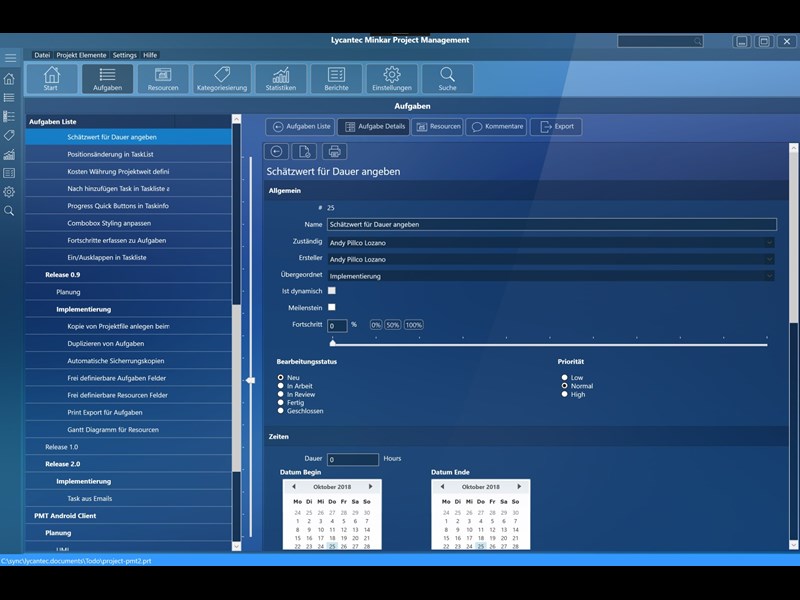Show Statistiken from the ribbon

tap(281, 79)
